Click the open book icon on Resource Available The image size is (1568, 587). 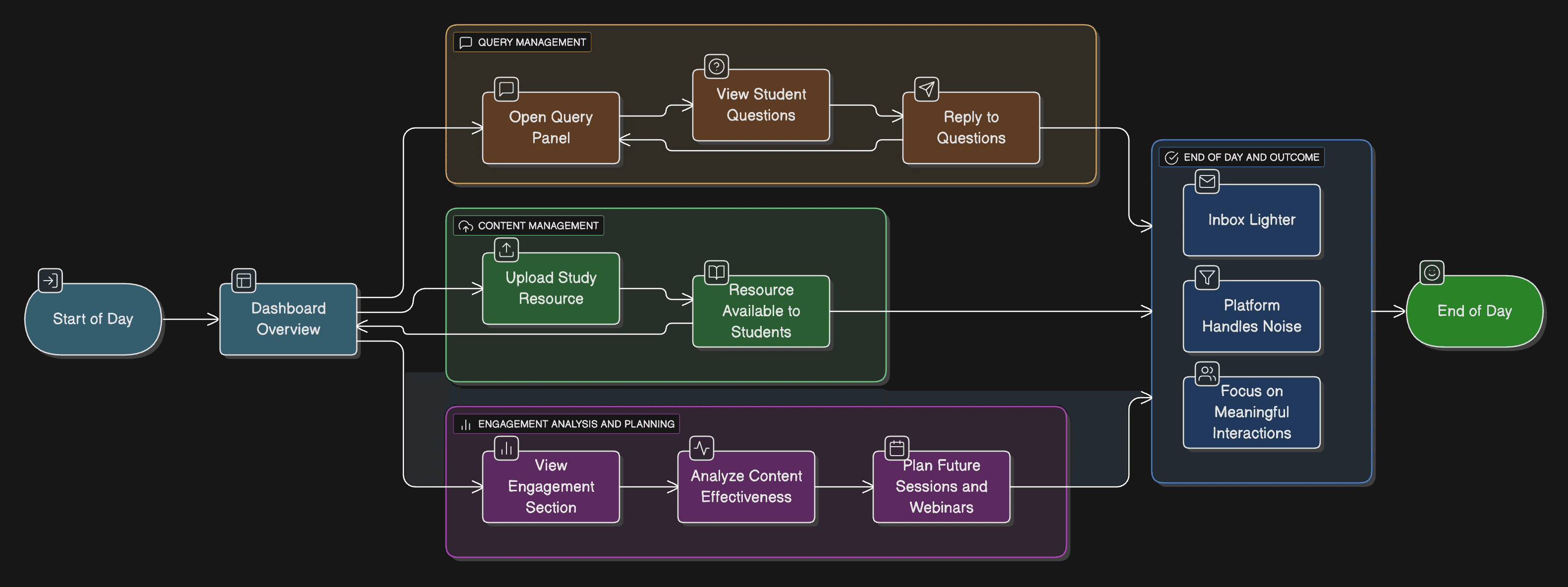coord(717,272)
